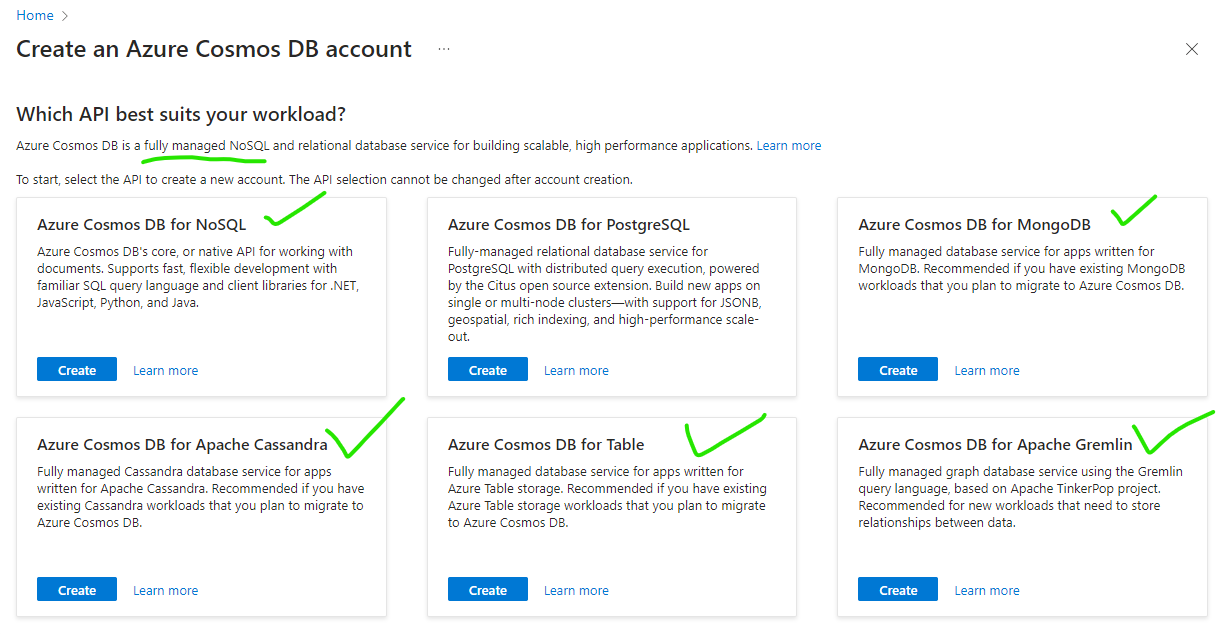Image resolution: width=1223 pixels, height=634 pixels.
Task: Open the ellipsis menu beside the page title
Action: point(444,49)
